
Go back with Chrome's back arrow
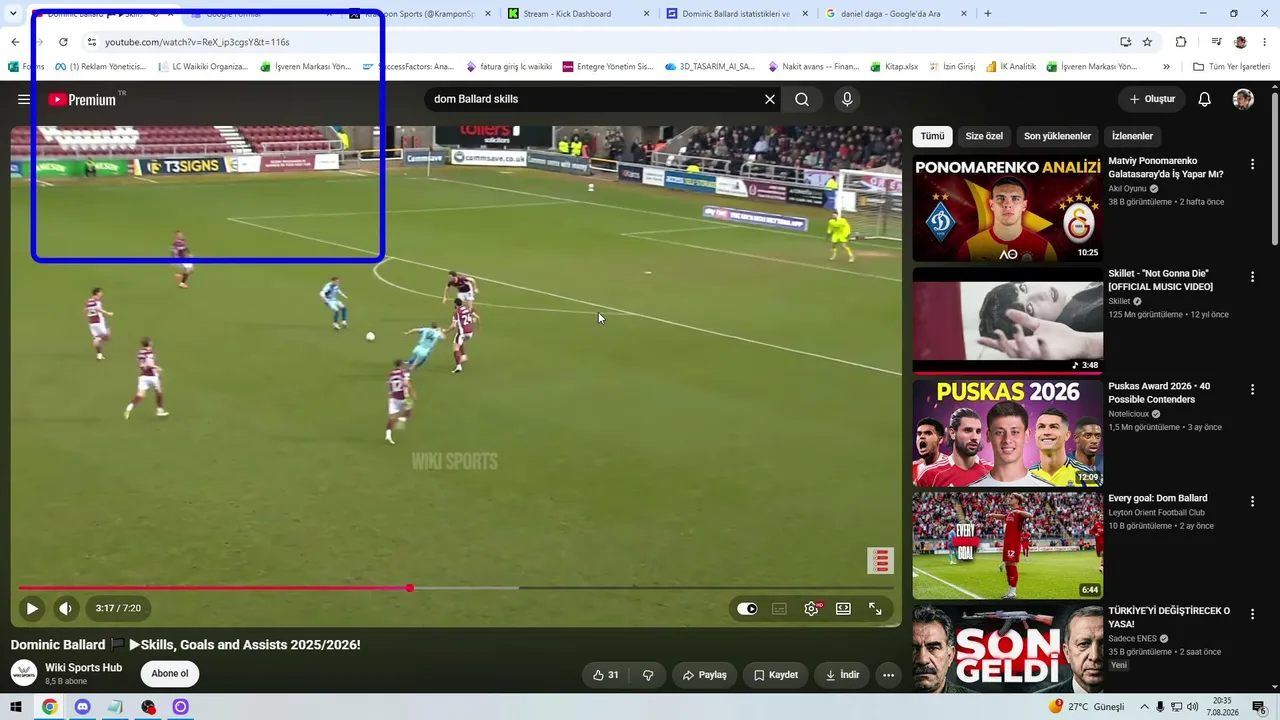coord(15,42)
